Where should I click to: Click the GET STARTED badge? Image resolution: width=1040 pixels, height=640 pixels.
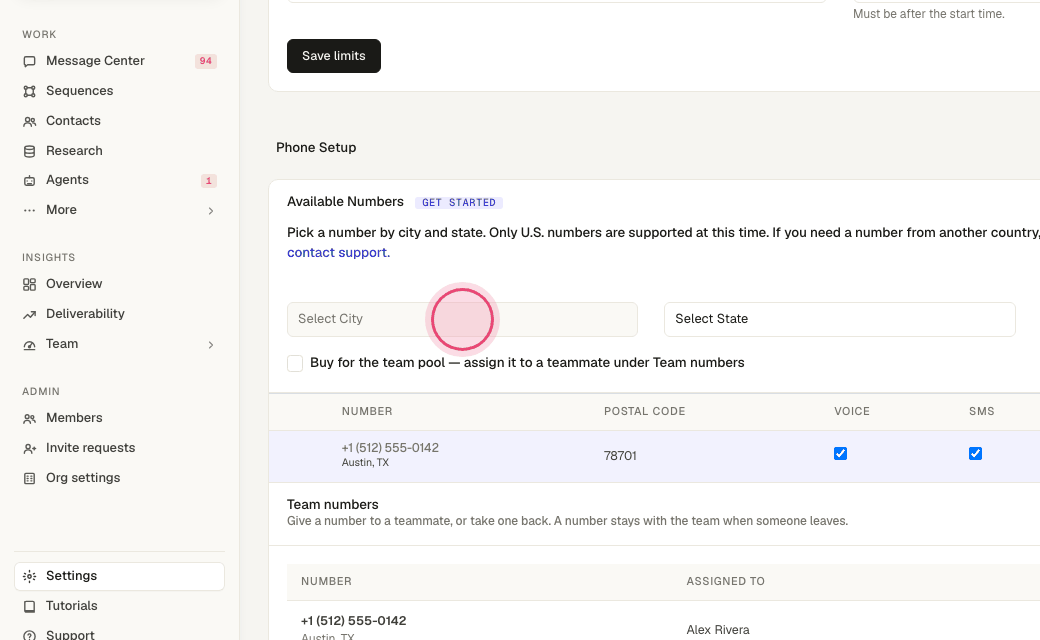[459, 202]
